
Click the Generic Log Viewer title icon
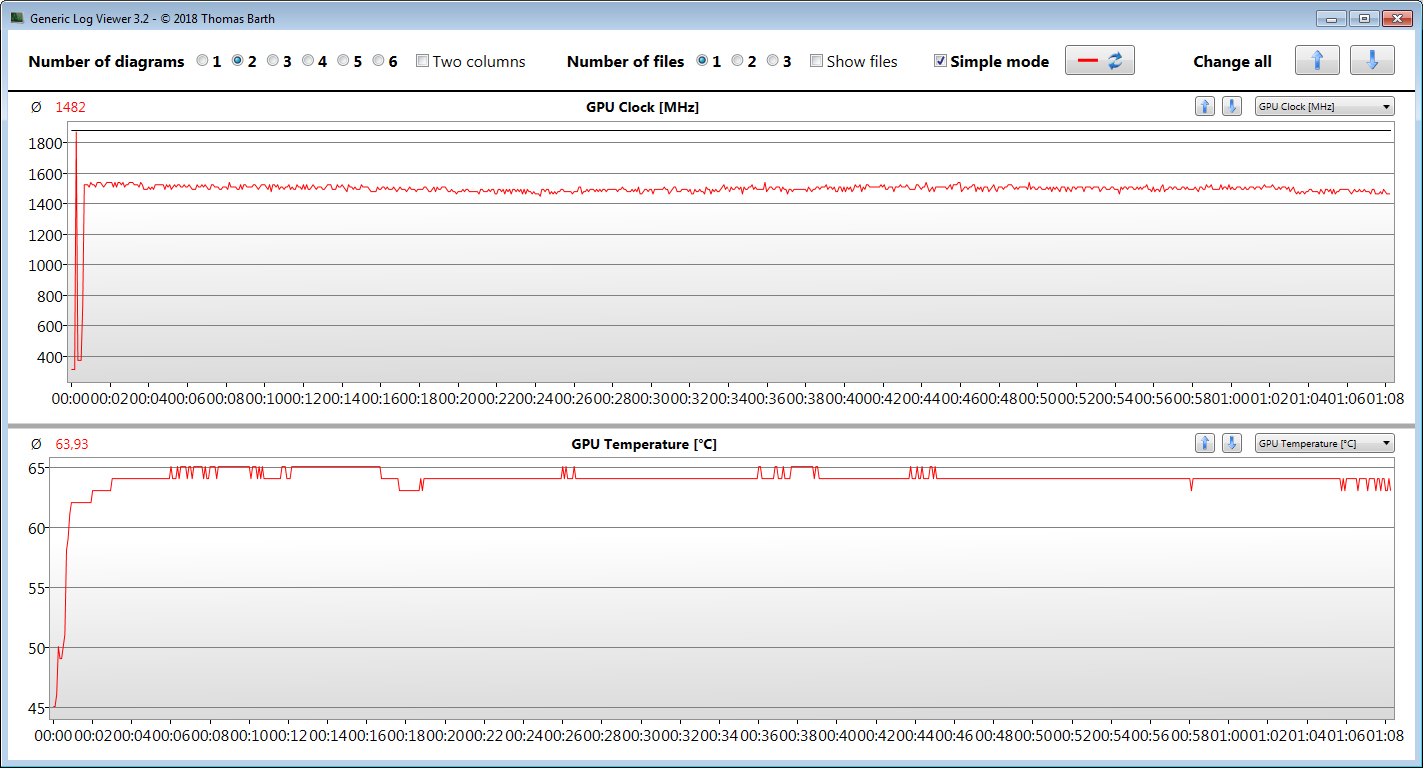point(17,18)
